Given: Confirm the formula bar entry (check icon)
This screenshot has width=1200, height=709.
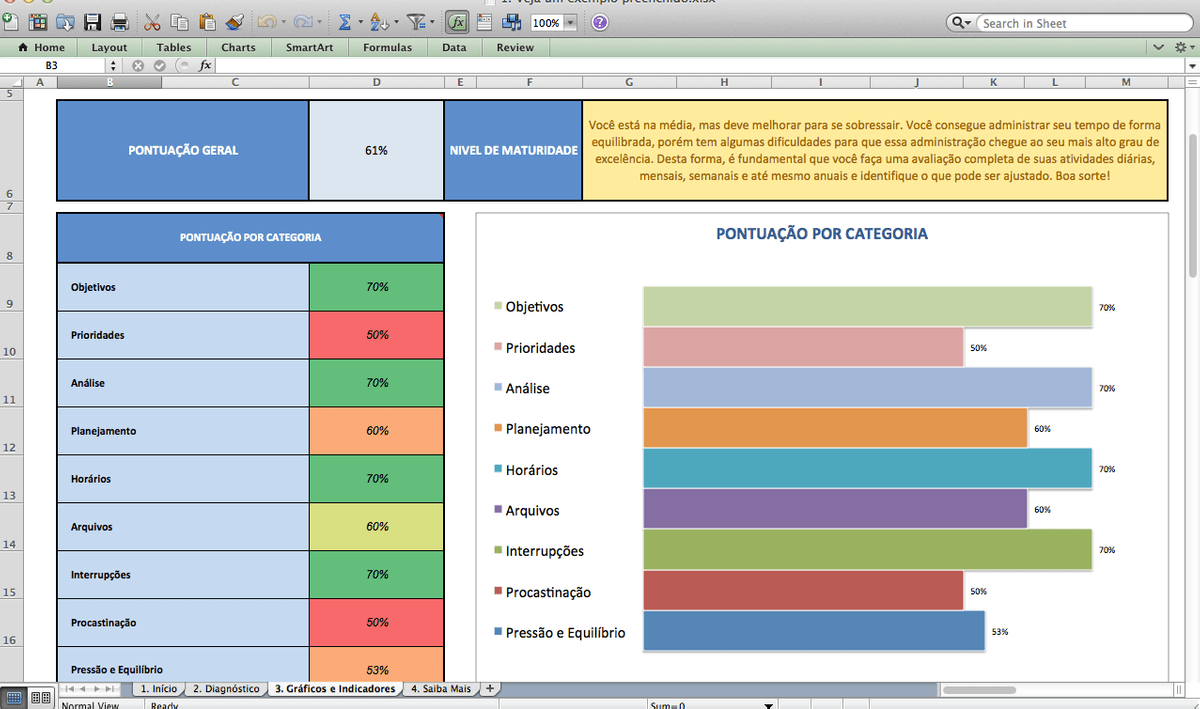Looking at the screenshot, I should (x=159, y=65).
